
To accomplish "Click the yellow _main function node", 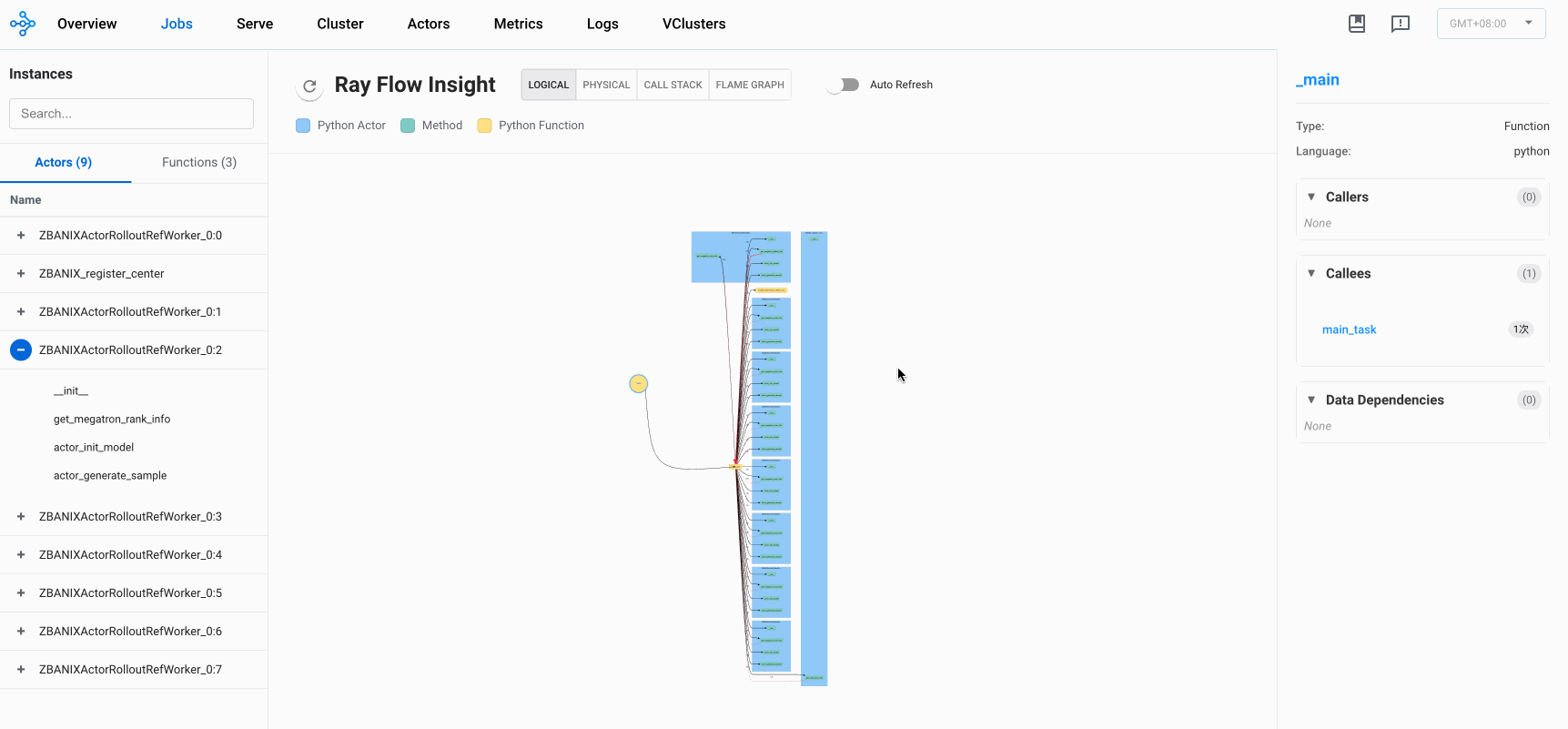I will pos(639,384).
